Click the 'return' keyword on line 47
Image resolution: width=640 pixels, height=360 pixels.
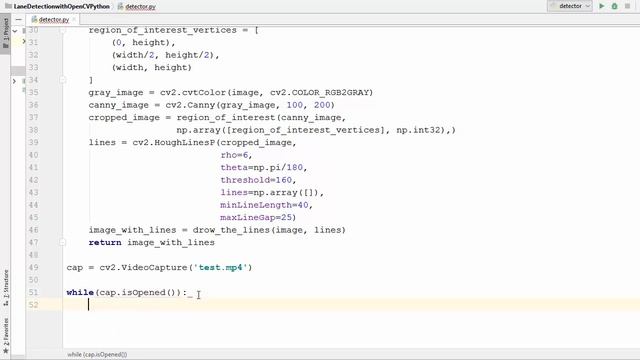coord(105,242)
